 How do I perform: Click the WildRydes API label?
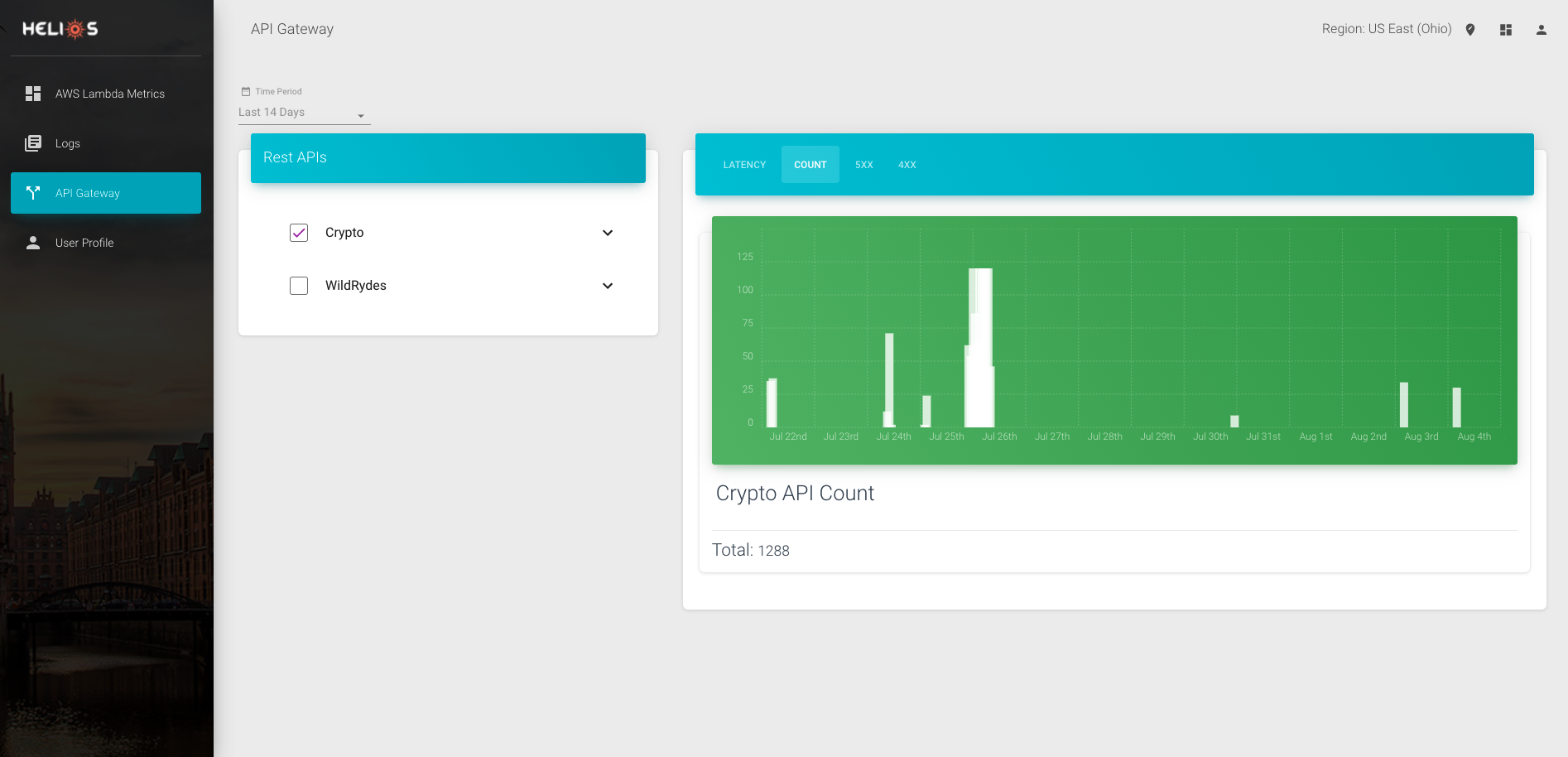[356, 286]
